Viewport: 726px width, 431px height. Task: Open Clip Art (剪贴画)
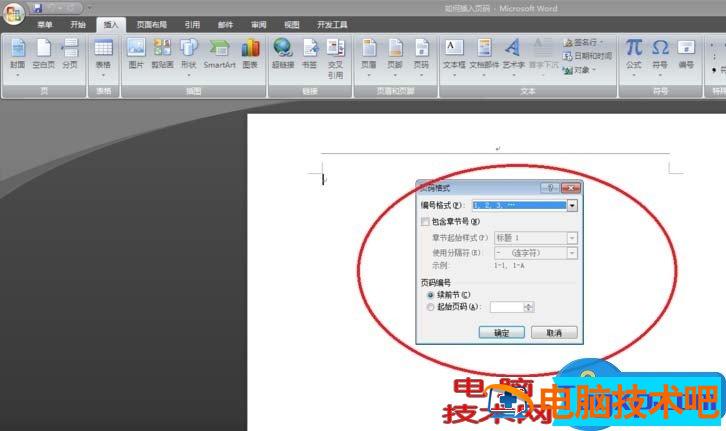pos(162,55)
